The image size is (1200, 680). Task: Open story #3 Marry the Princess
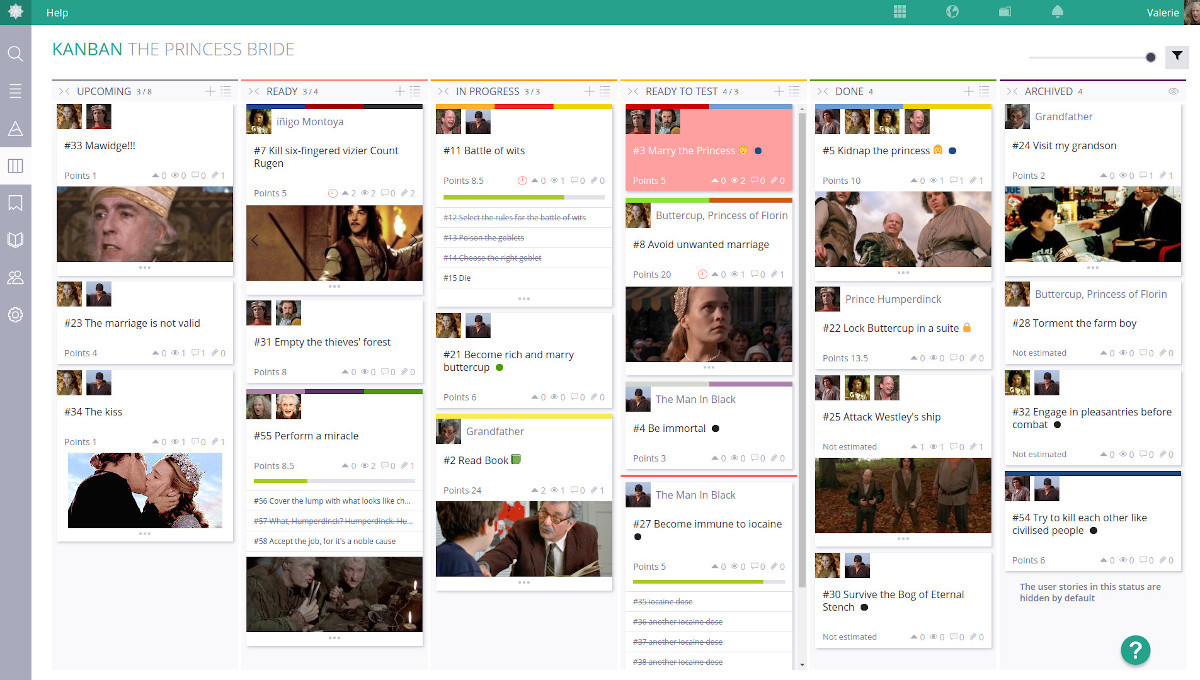(684, 151)
